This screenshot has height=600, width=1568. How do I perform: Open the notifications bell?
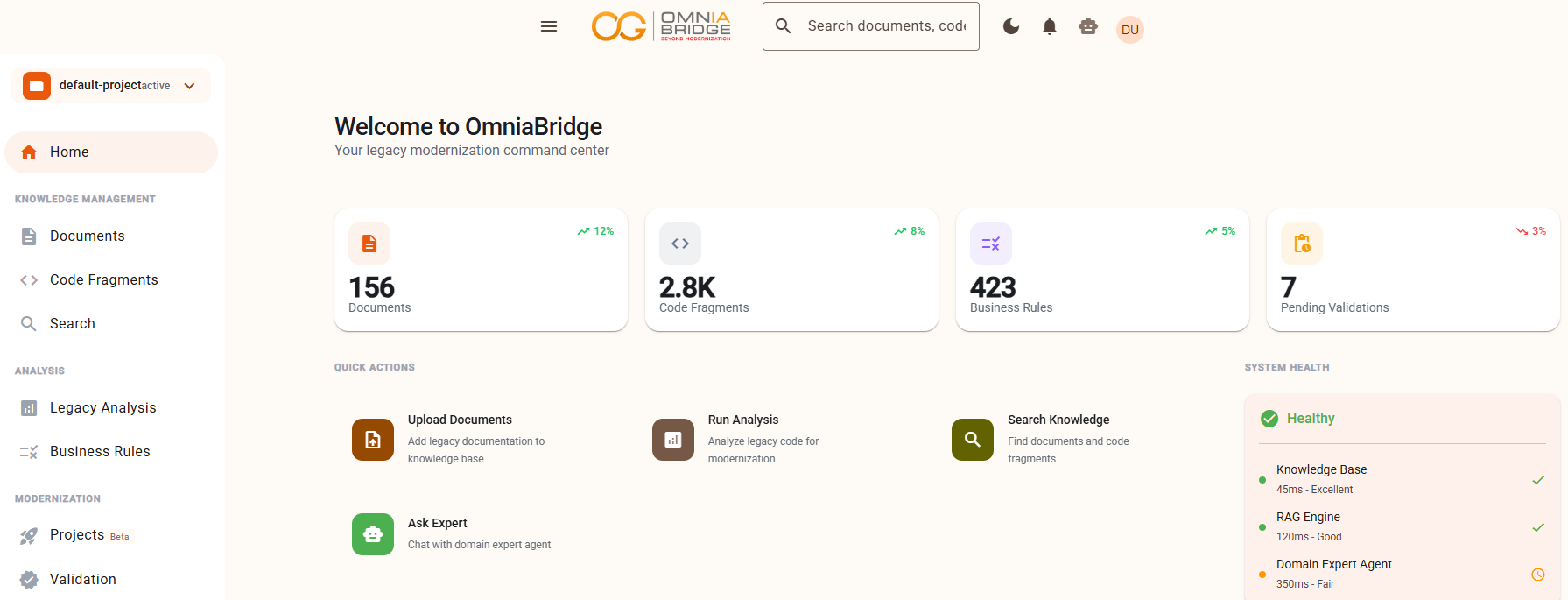(1050, 26)
